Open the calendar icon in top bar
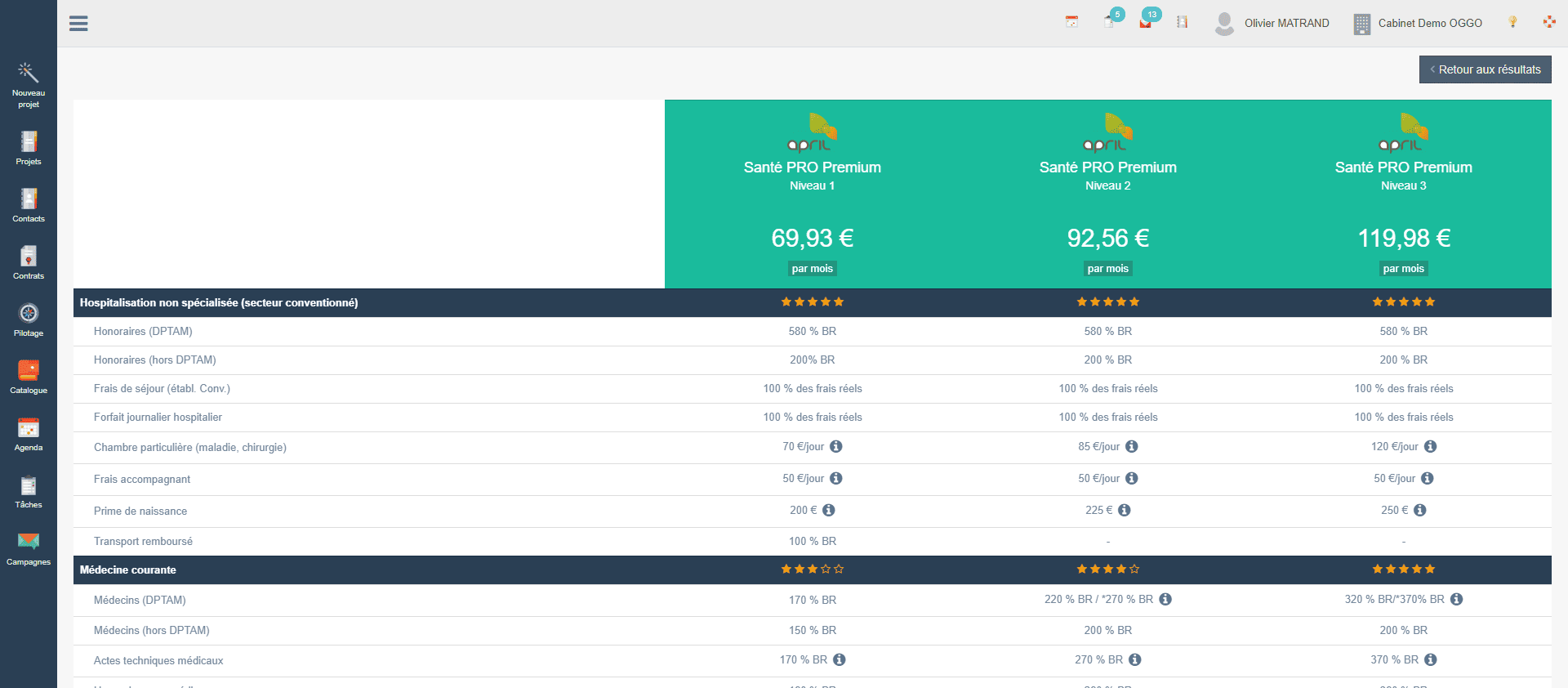 [1071, 22]
